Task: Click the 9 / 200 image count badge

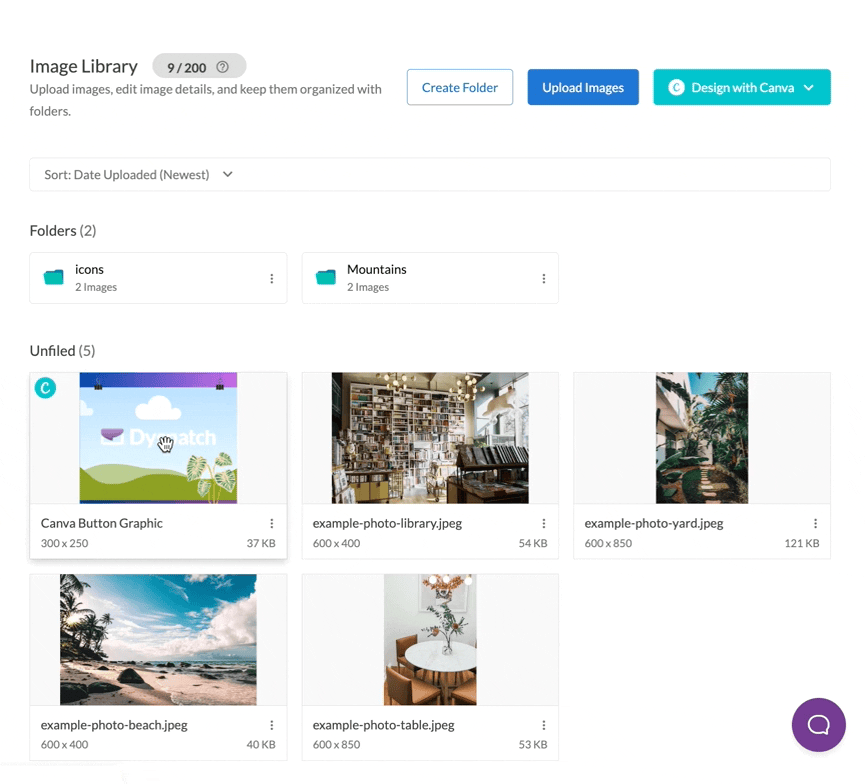Action: [x=199, y=67]
